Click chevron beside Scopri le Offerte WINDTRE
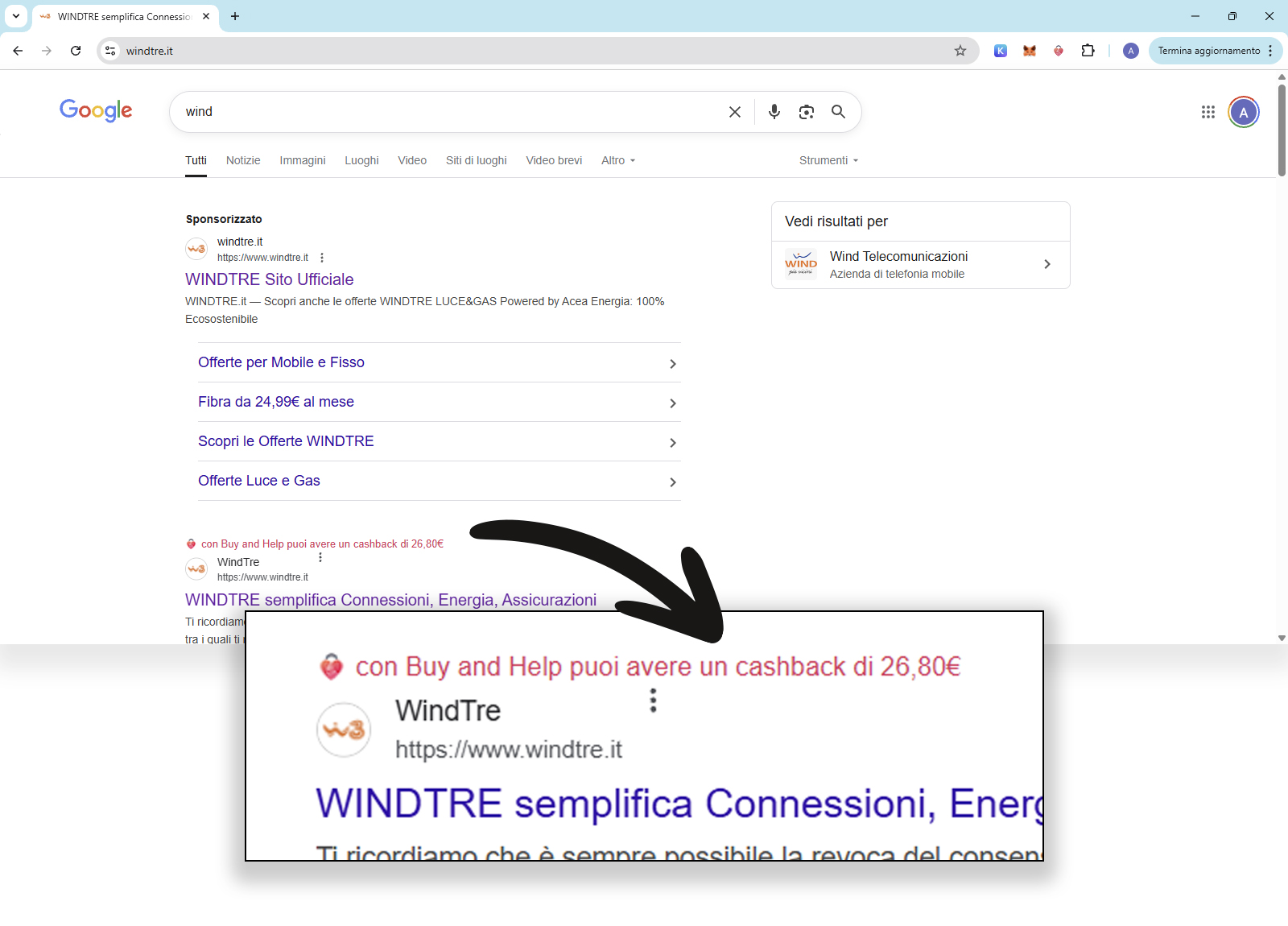 [x=673, y=443]
